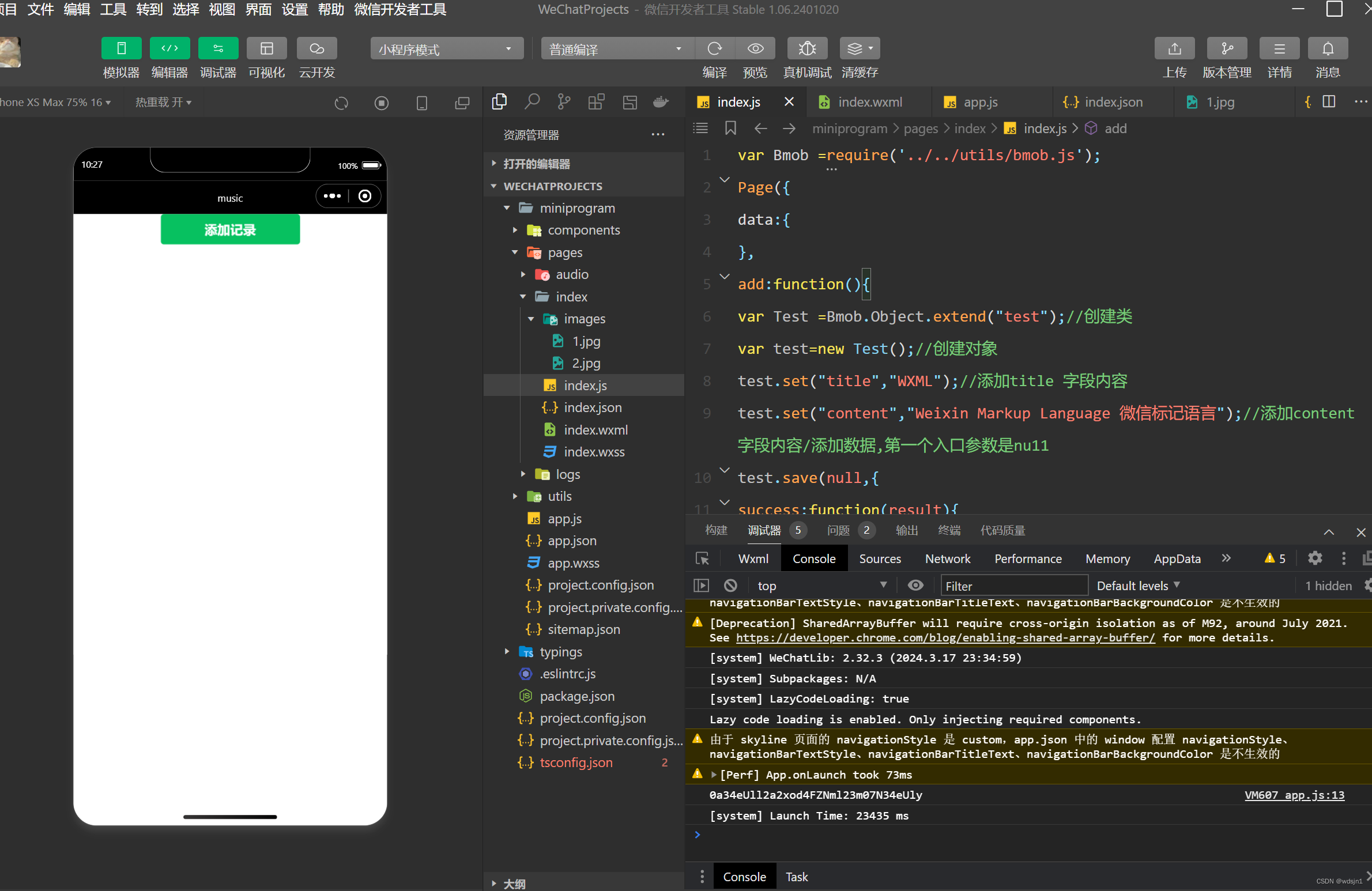Open the search icon in sidebar
The height and width of the screenshot is (891, 1372).
pos(532,102)
